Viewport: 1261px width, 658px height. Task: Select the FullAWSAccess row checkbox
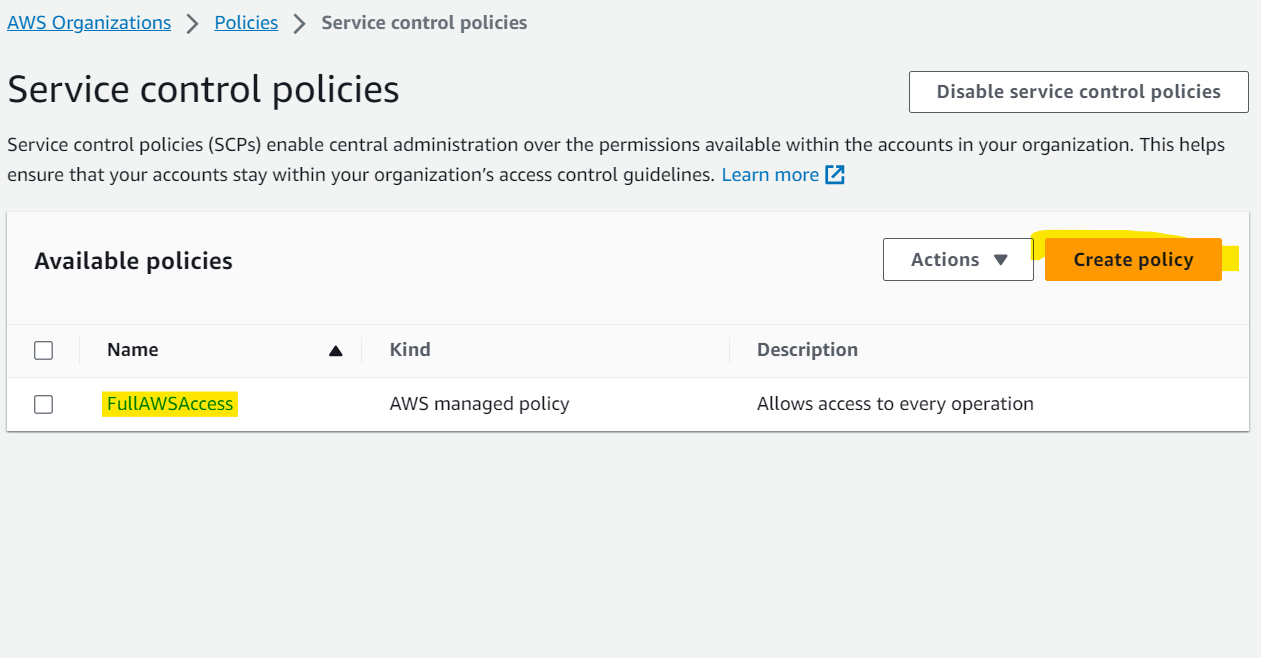click(x=43, y=404)
